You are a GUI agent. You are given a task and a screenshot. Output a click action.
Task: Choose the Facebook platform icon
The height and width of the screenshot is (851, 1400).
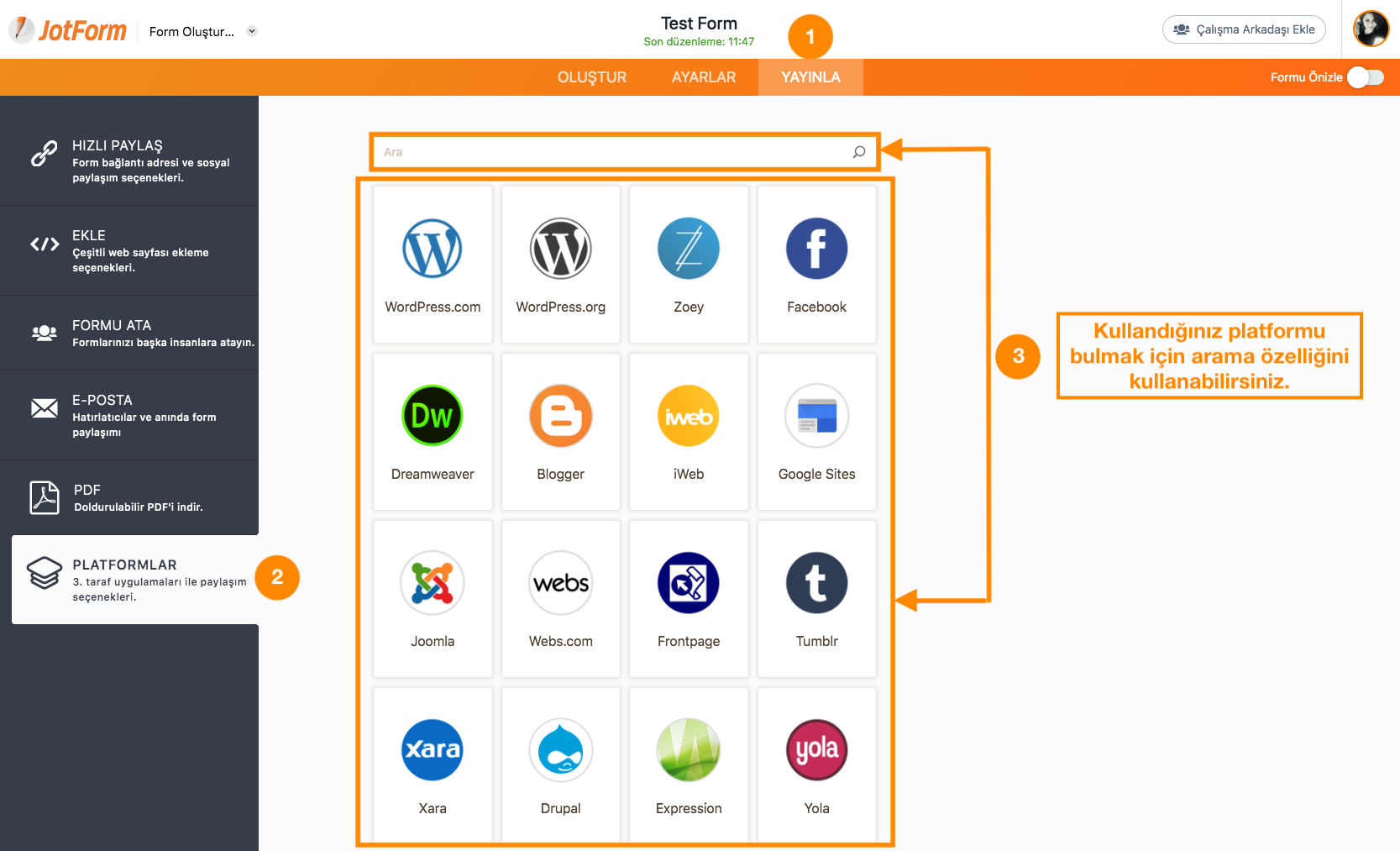[x=816, y=249]
